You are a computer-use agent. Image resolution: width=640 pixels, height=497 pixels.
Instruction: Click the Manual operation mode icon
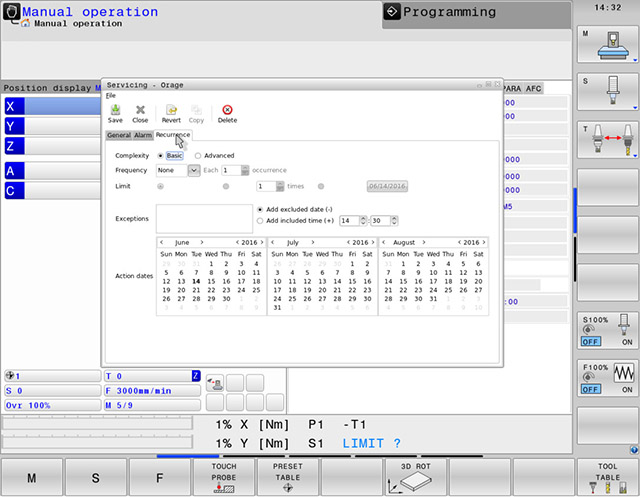tap(11, 12)
